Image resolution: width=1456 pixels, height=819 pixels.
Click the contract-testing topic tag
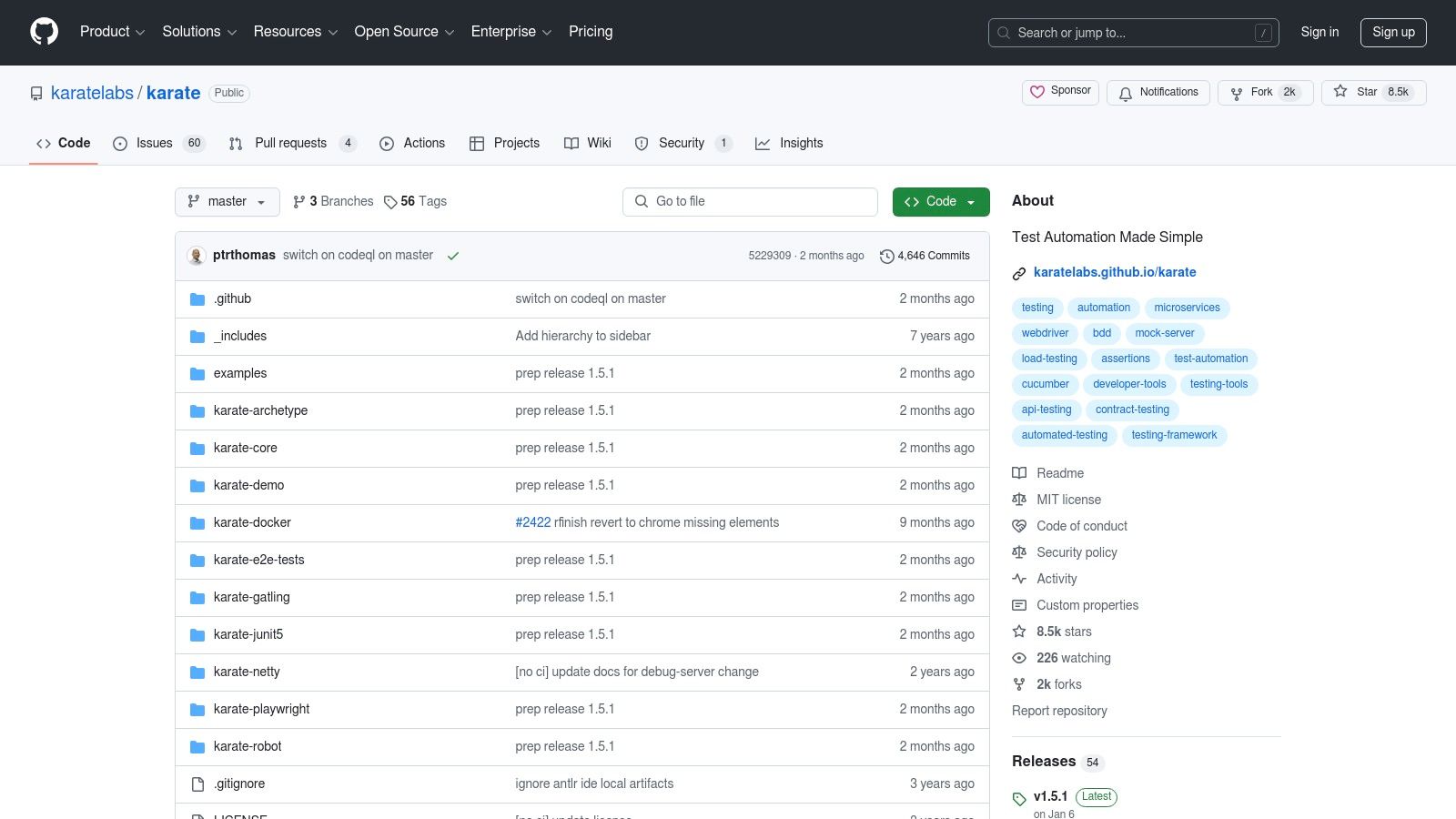click(x=1132, y=410)
